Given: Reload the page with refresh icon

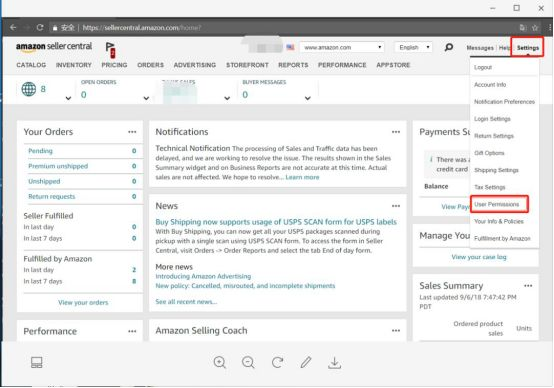Looking at the screenshot, I should (40, 27).
